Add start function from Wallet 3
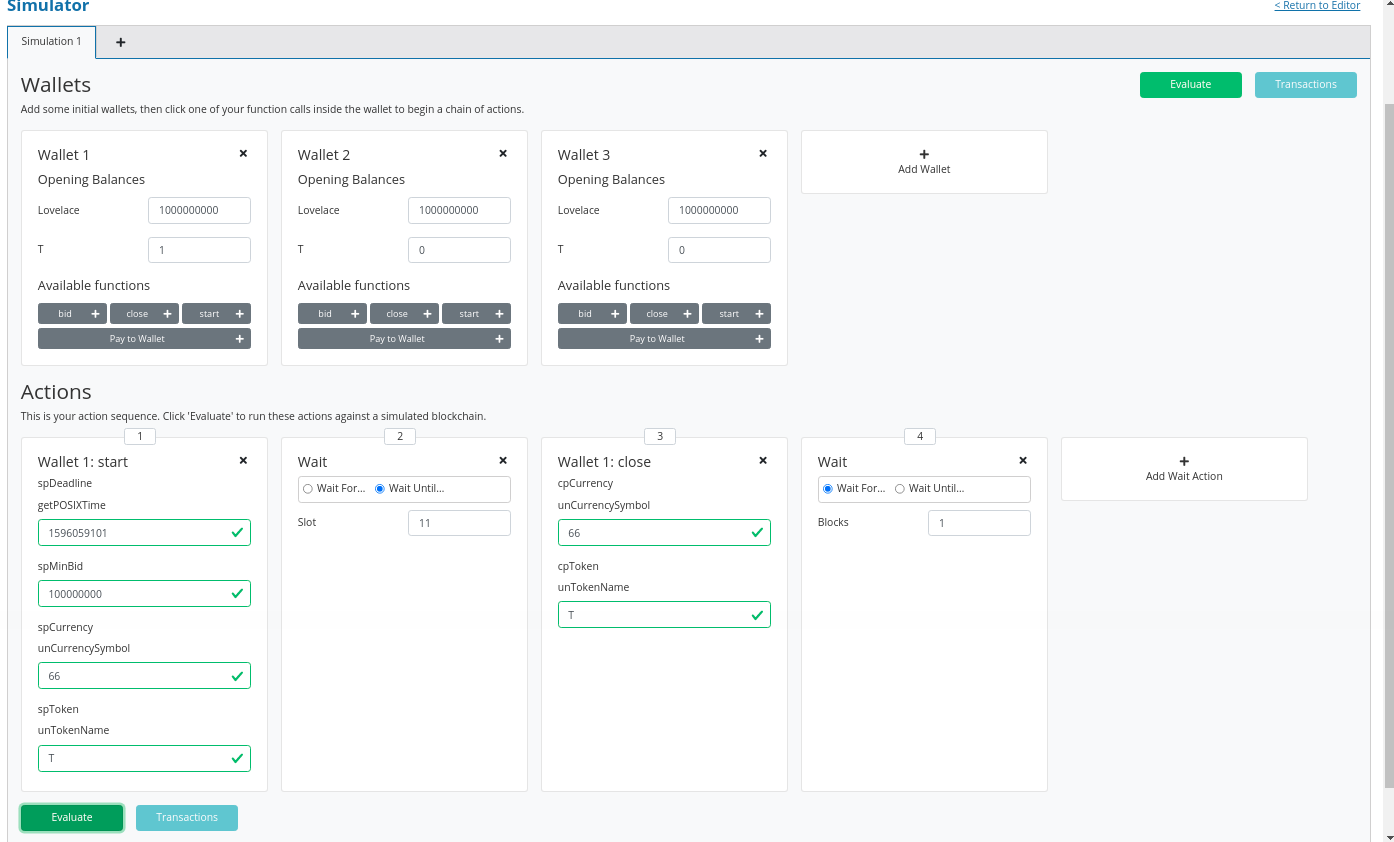The height and width of the screenshot is (842, 1394). 736,314
